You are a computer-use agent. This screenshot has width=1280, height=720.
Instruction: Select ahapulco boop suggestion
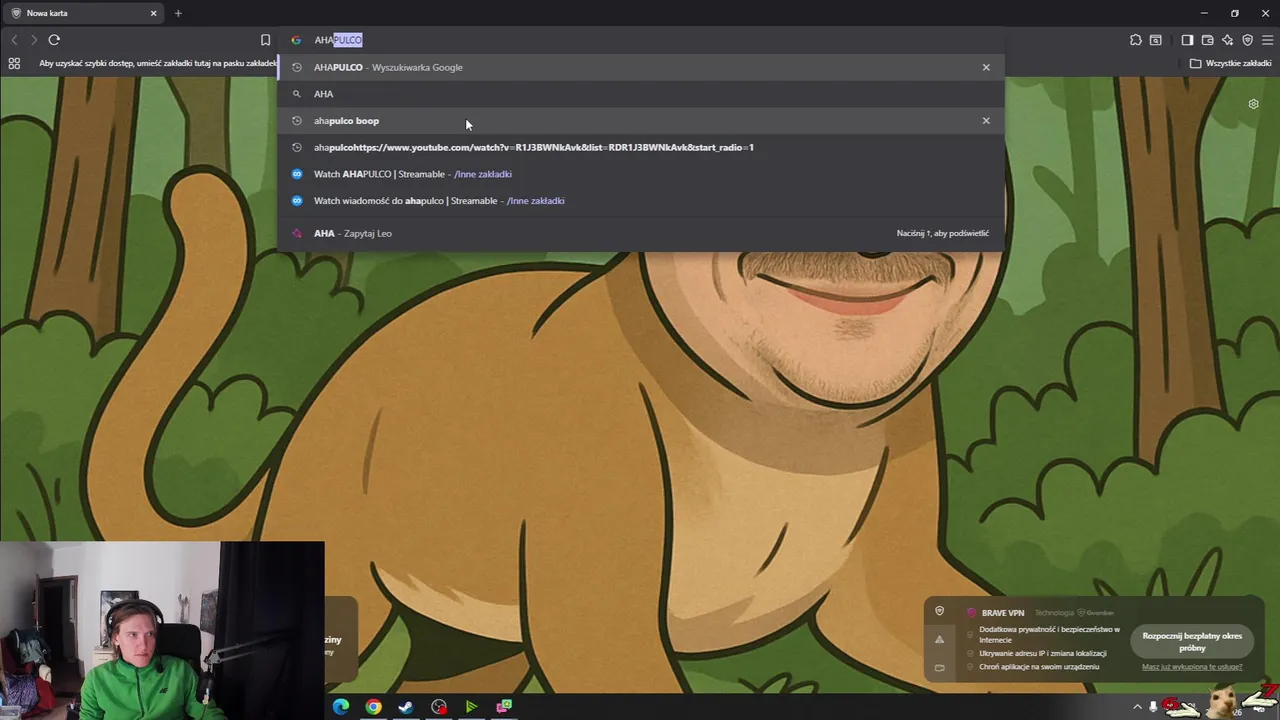(640, 120)
